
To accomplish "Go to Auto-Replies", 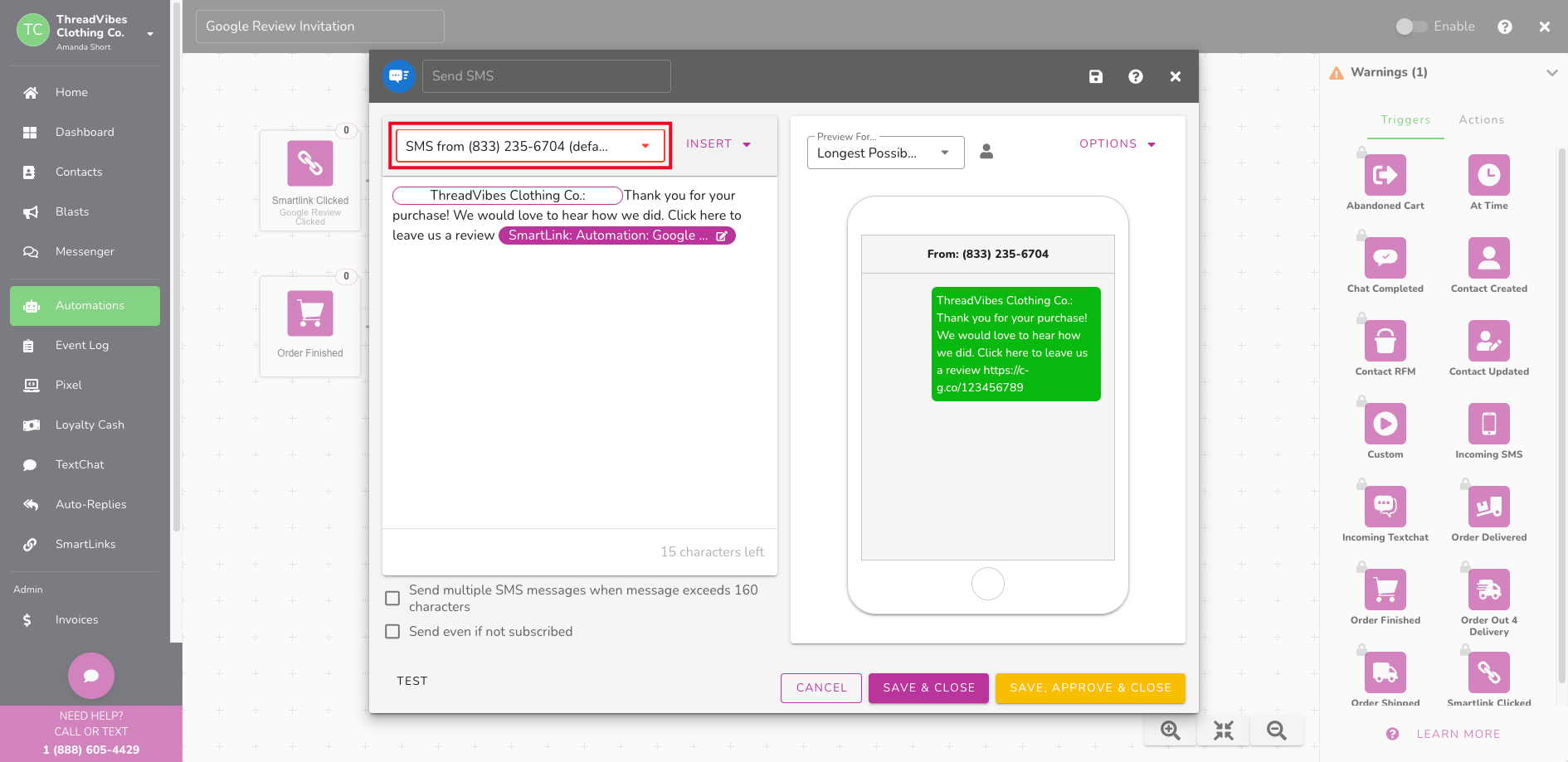I will point(85,504).
